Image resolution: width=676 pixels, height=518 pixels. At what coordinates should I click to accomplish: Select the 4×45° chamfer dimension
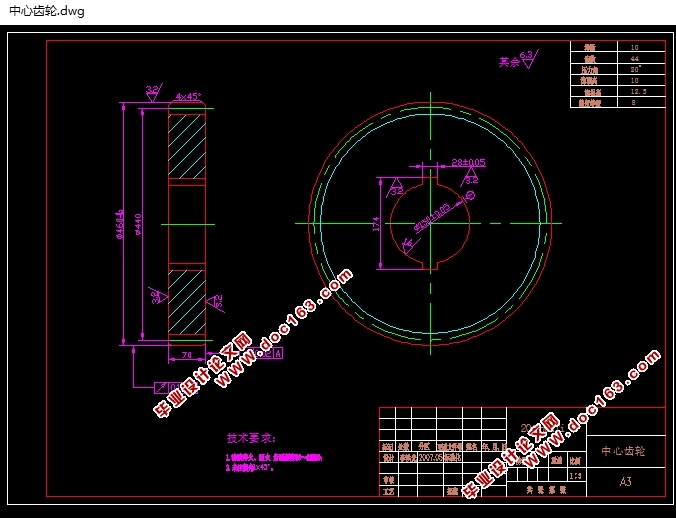pos(188,97)
